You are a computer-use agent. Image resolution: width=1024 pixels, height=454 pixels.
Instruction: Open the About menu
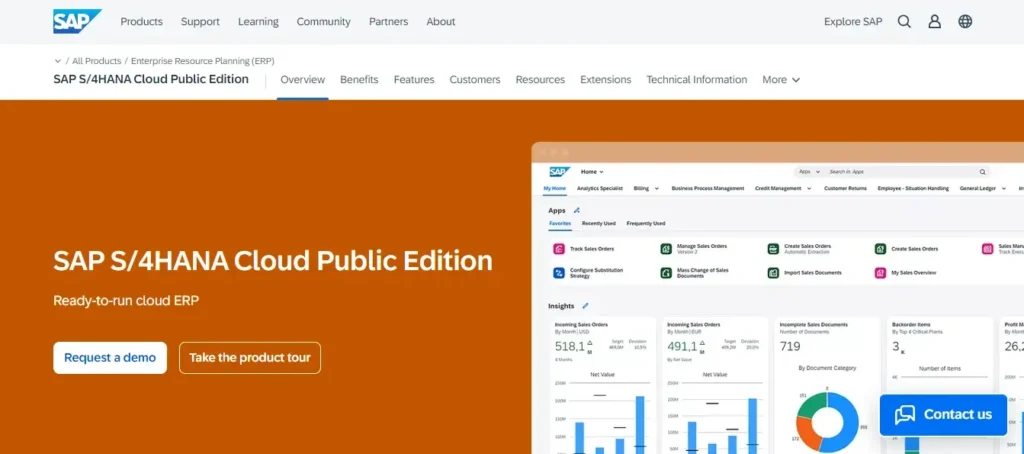click(441, 22)
